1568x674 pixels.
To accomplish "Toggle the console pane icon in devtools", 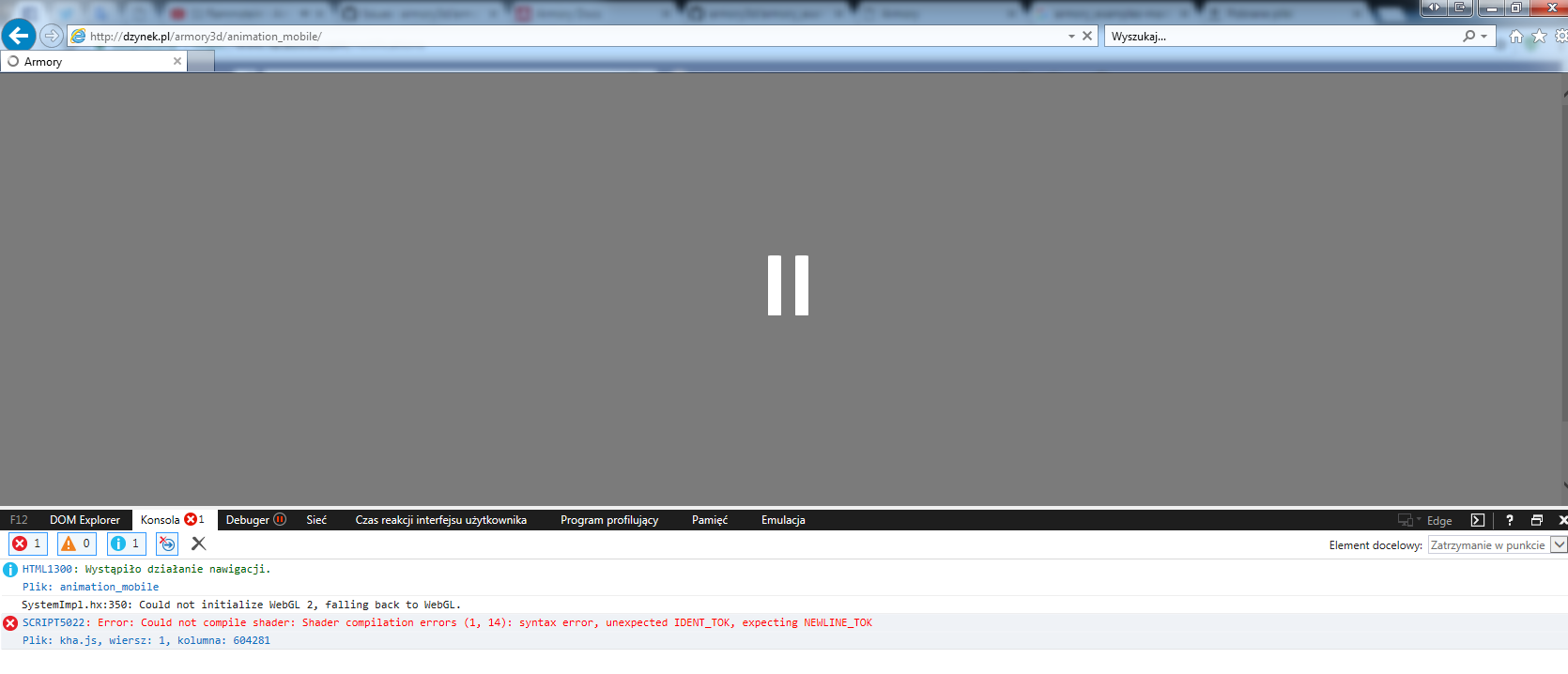I will point(1478,520).
